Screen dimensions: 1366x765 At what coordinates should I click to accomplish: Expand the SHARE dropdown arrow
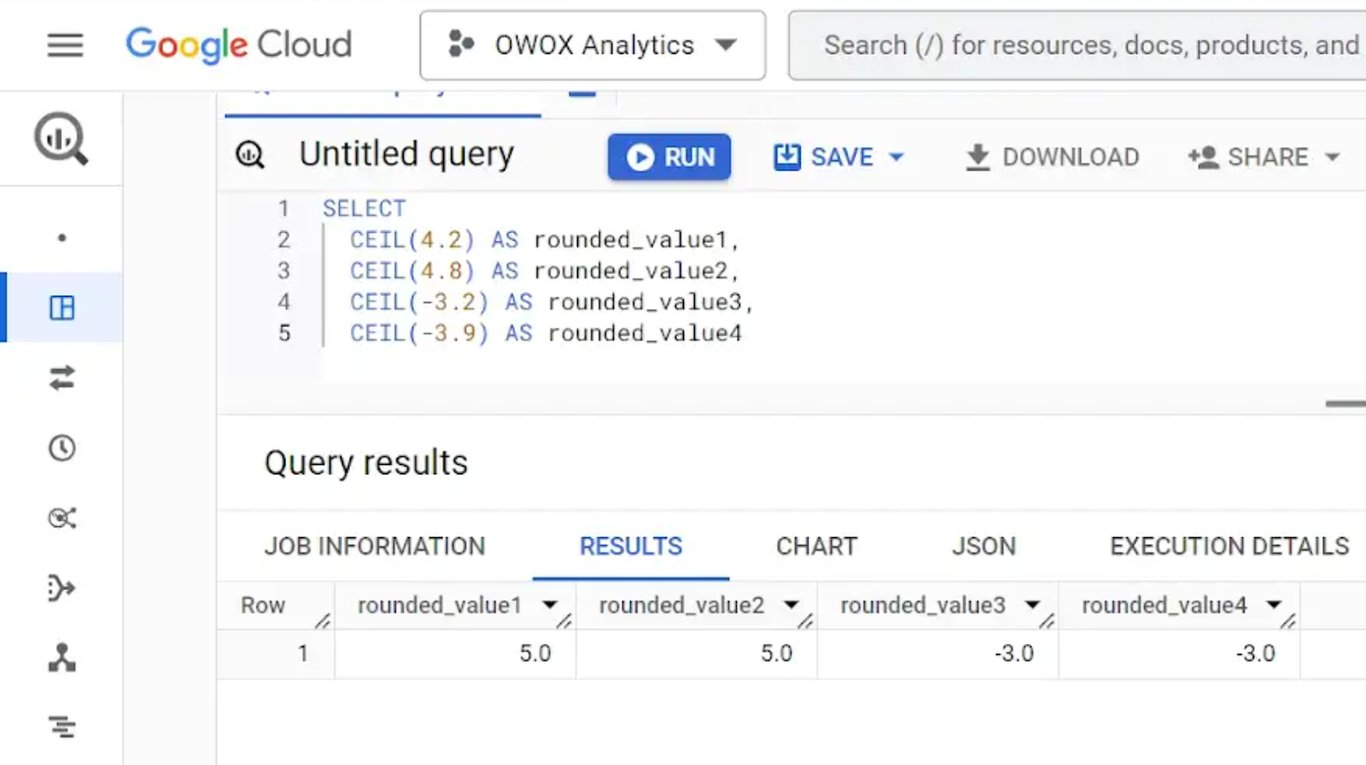(x=1331, y=157)
